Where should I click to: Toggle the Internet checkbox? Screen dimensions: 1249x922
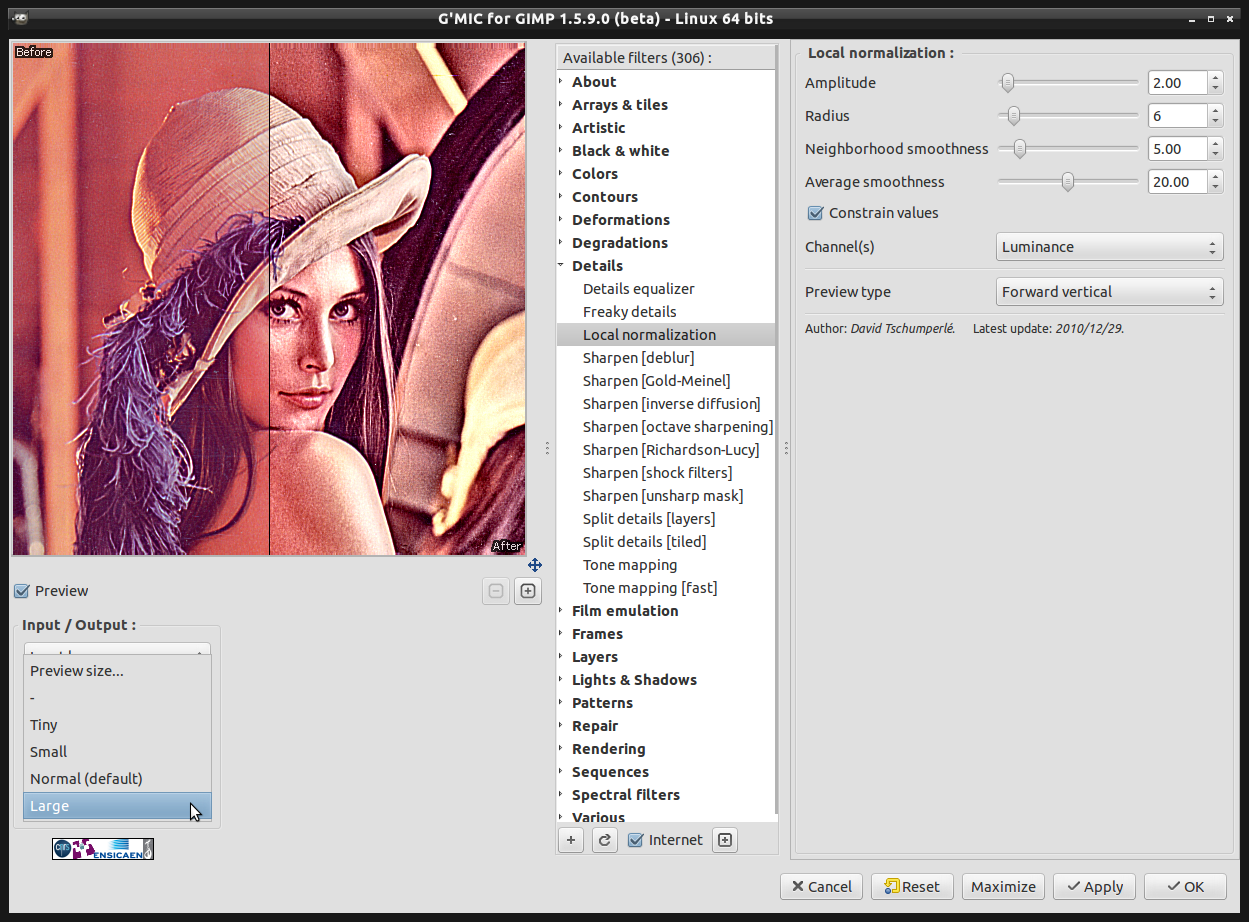(635, 840)
